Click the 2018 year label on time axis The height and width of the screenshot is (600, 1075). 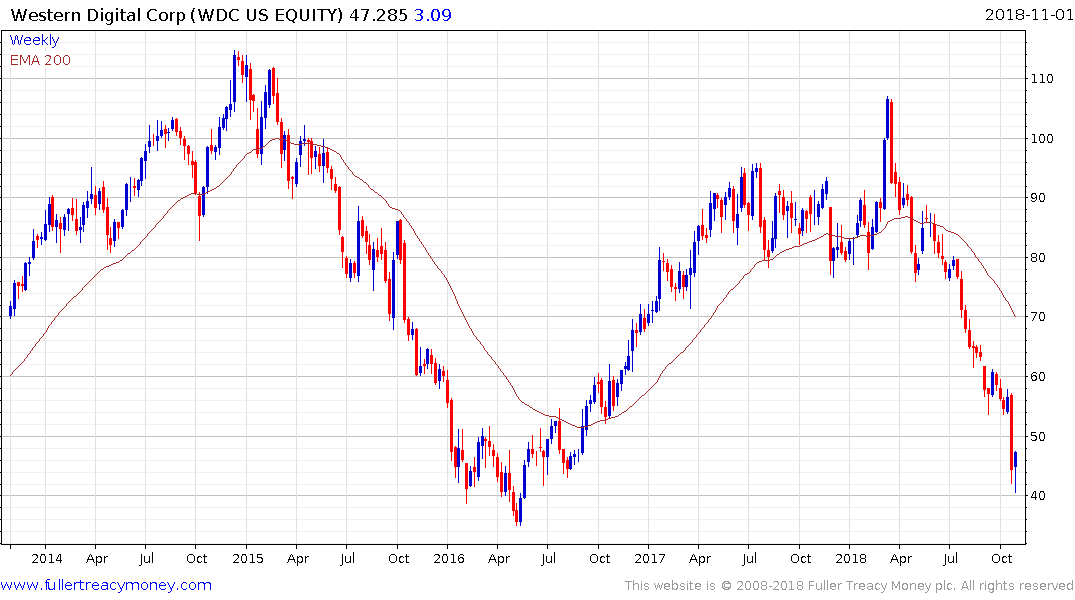tap(851, 558)
